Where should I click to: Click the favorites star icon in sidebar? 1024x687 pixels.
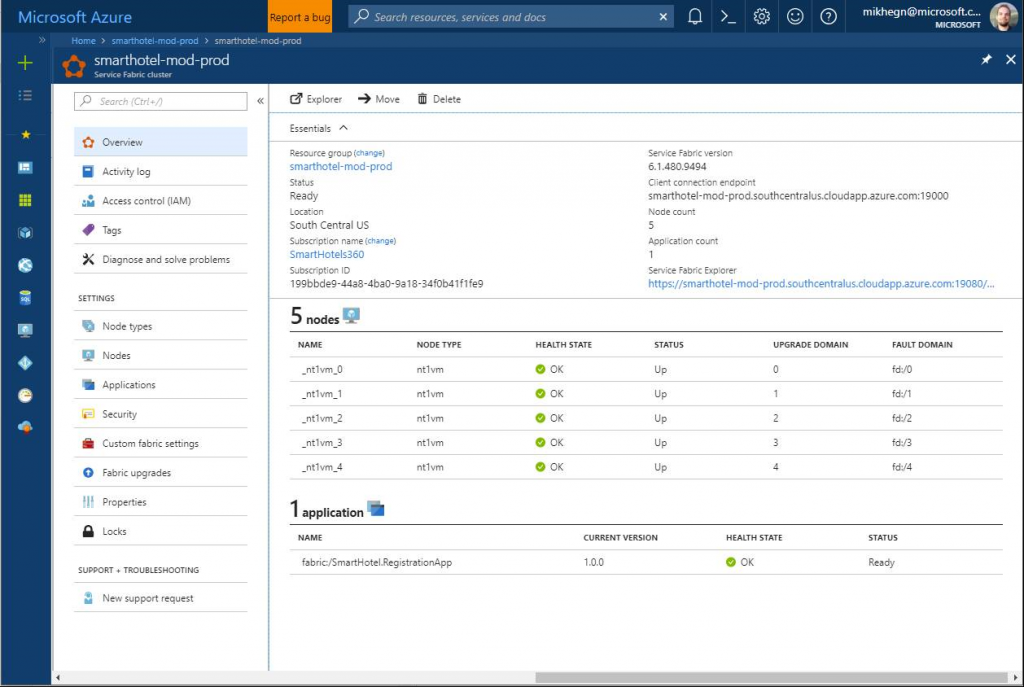tap(25, 135)
